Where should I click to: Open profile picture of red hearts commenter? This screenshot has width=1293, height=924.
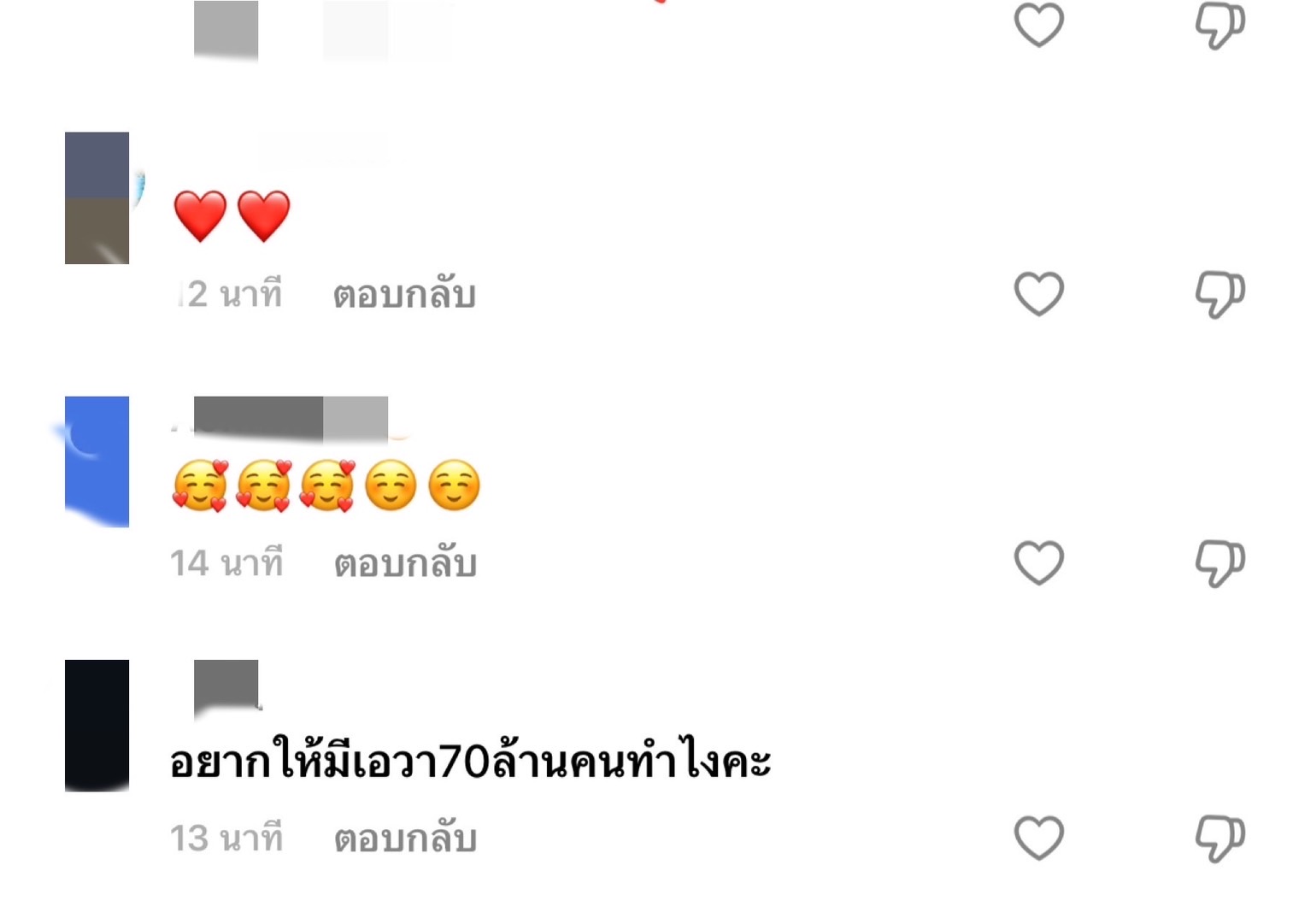coord(97,197)
